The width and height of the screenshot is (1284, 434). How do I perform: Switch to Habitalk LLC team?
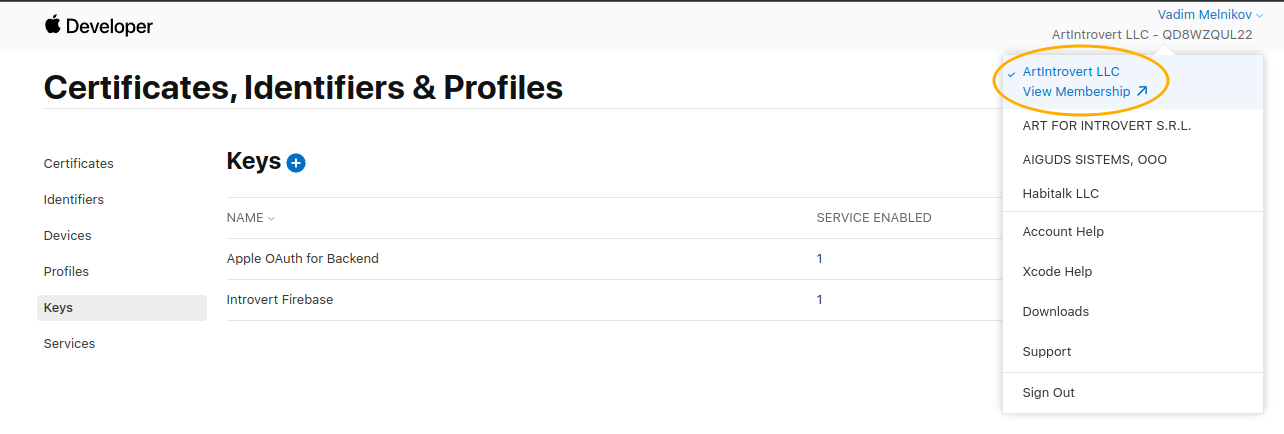1060,194
